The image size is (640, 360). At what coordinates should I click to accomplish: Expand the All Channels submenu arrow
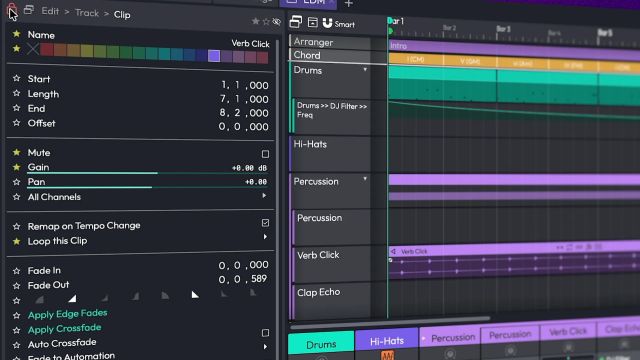click(x=264, y=196)
